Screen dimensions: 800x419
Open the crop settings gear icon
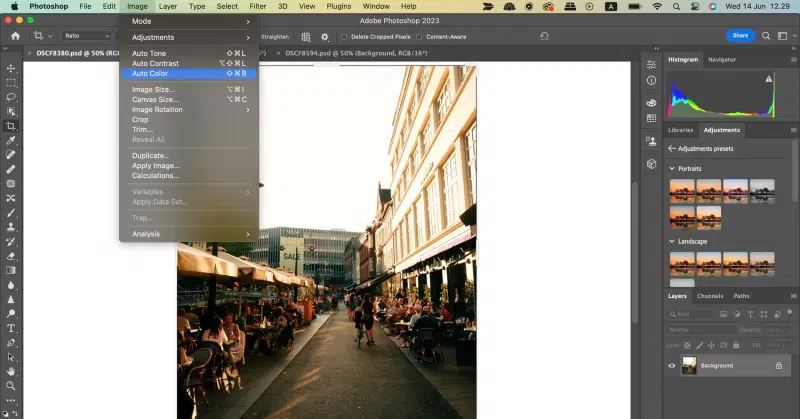click(324, 36)
